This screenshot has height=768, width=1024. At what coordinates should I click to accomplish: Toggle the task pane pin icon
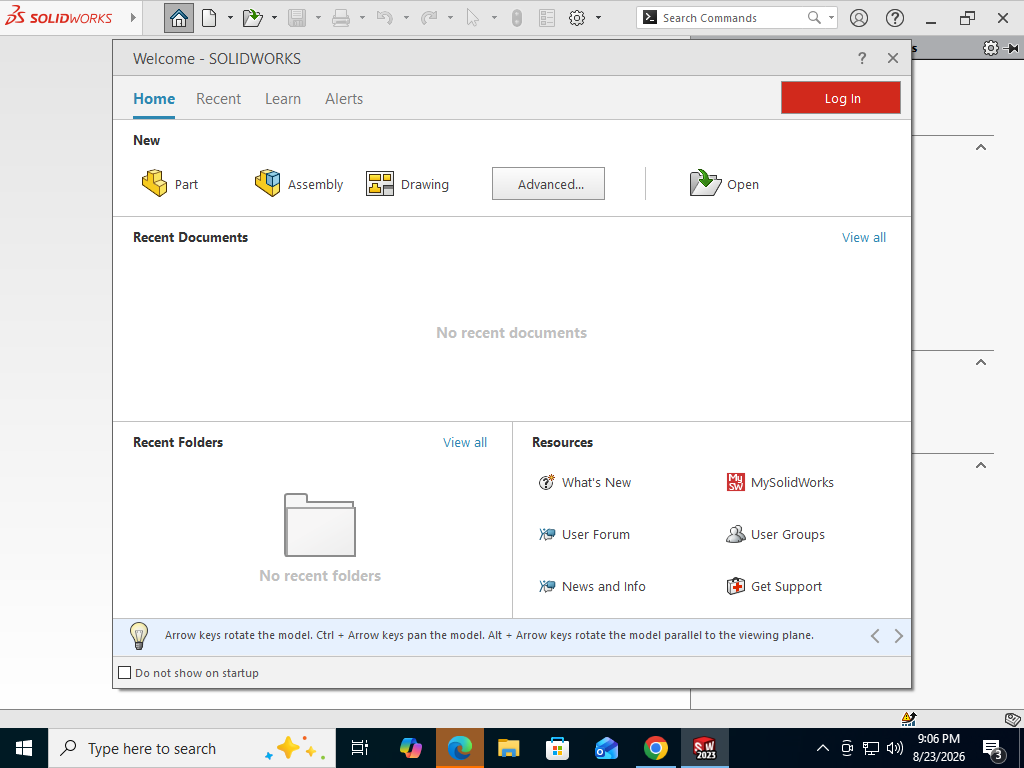tap(1010, 48)
